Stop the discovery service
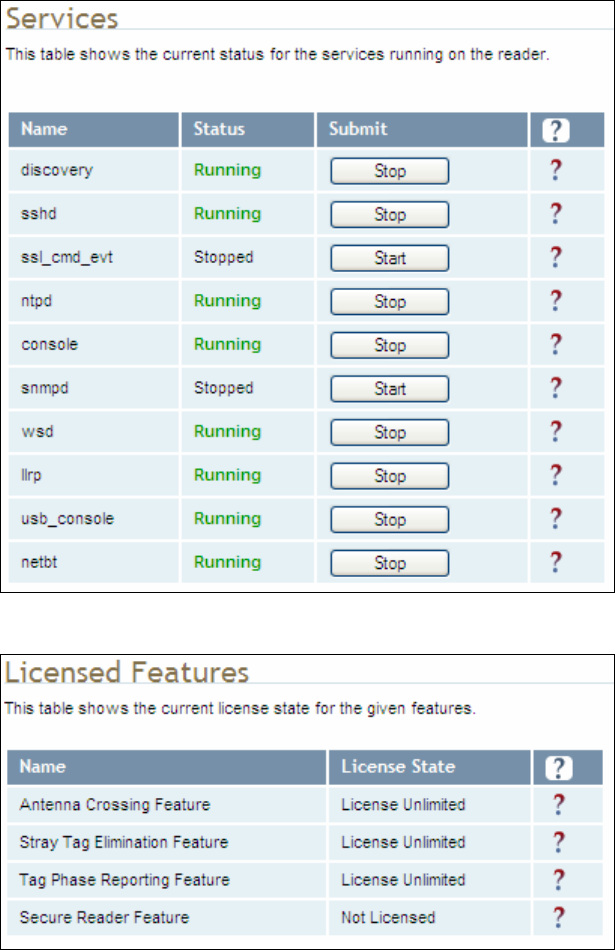This screenshot has width=615, height=950. click(x=390, y=171)
